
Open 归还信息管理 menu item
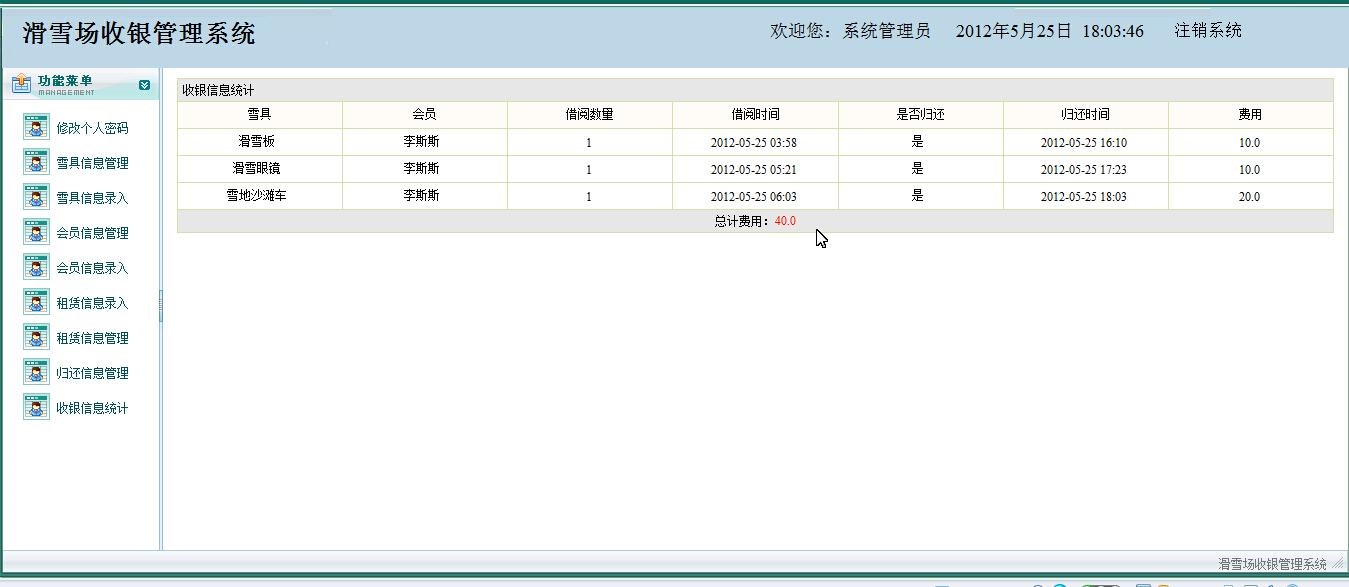coord(92,373)
